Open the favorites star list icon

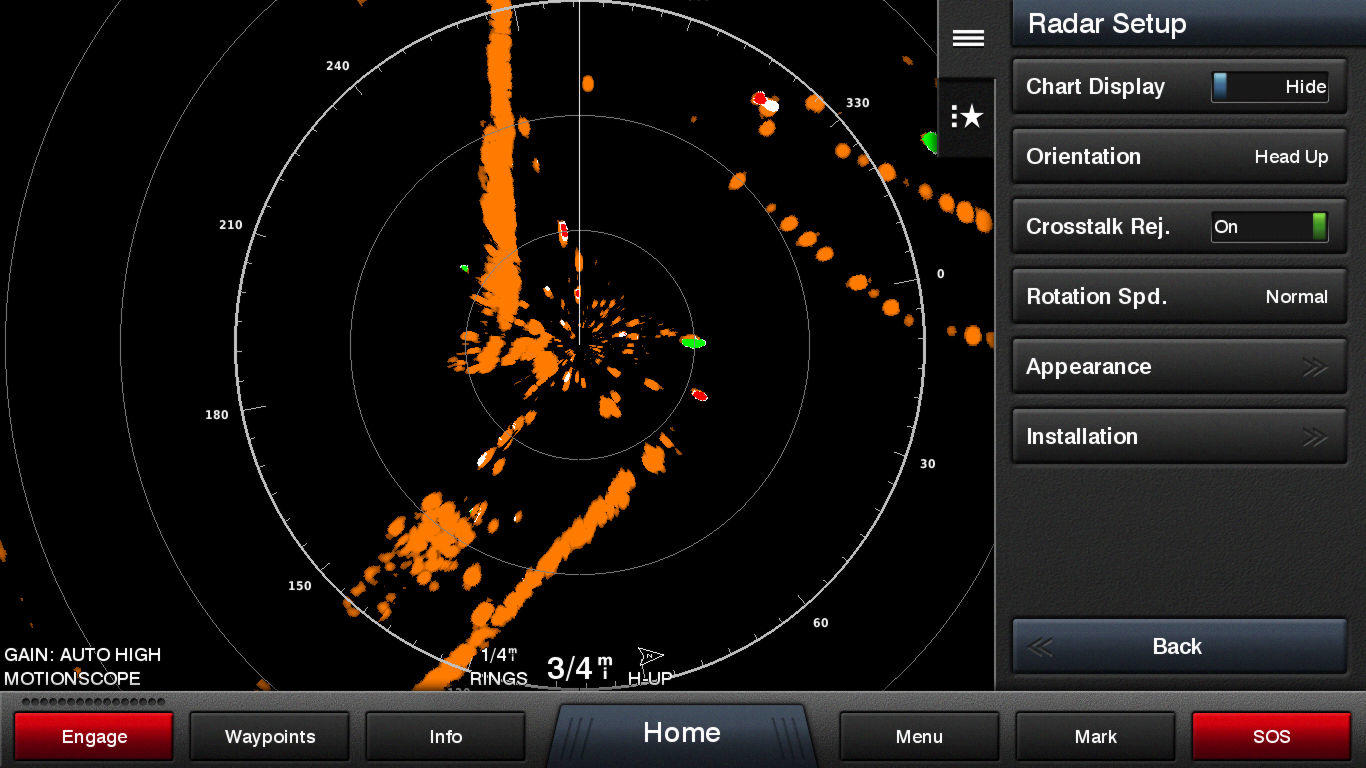pos(968,116)
